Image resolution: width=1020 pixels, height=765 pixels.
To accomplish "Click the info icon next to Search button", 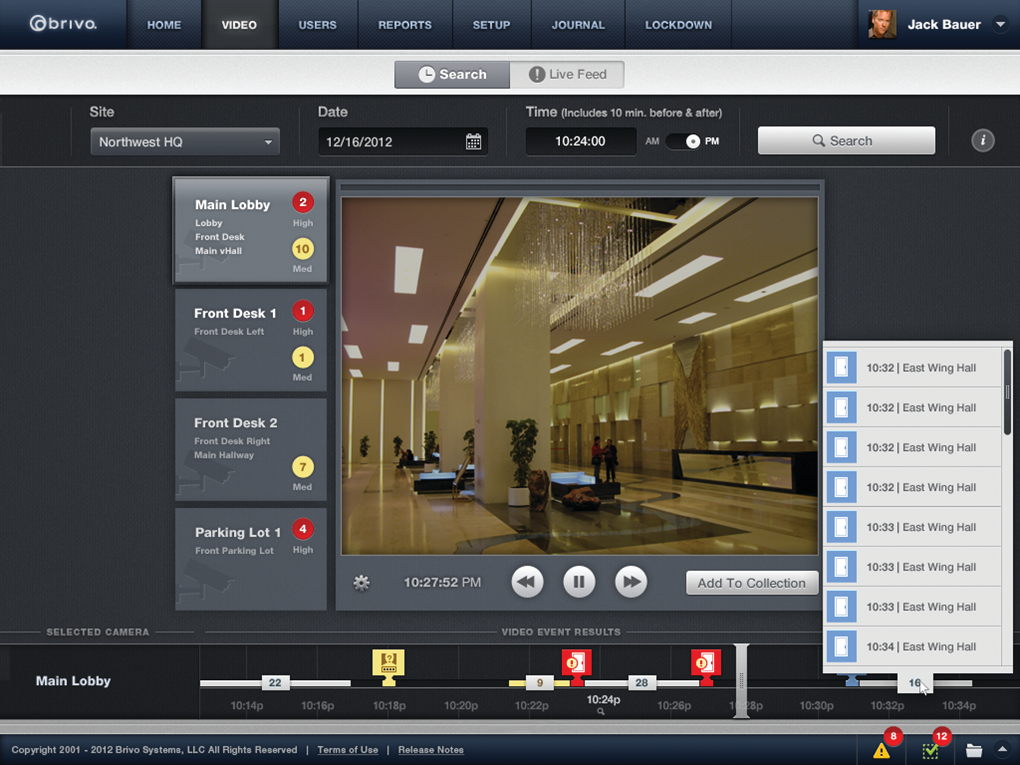I will click(981, 140).
